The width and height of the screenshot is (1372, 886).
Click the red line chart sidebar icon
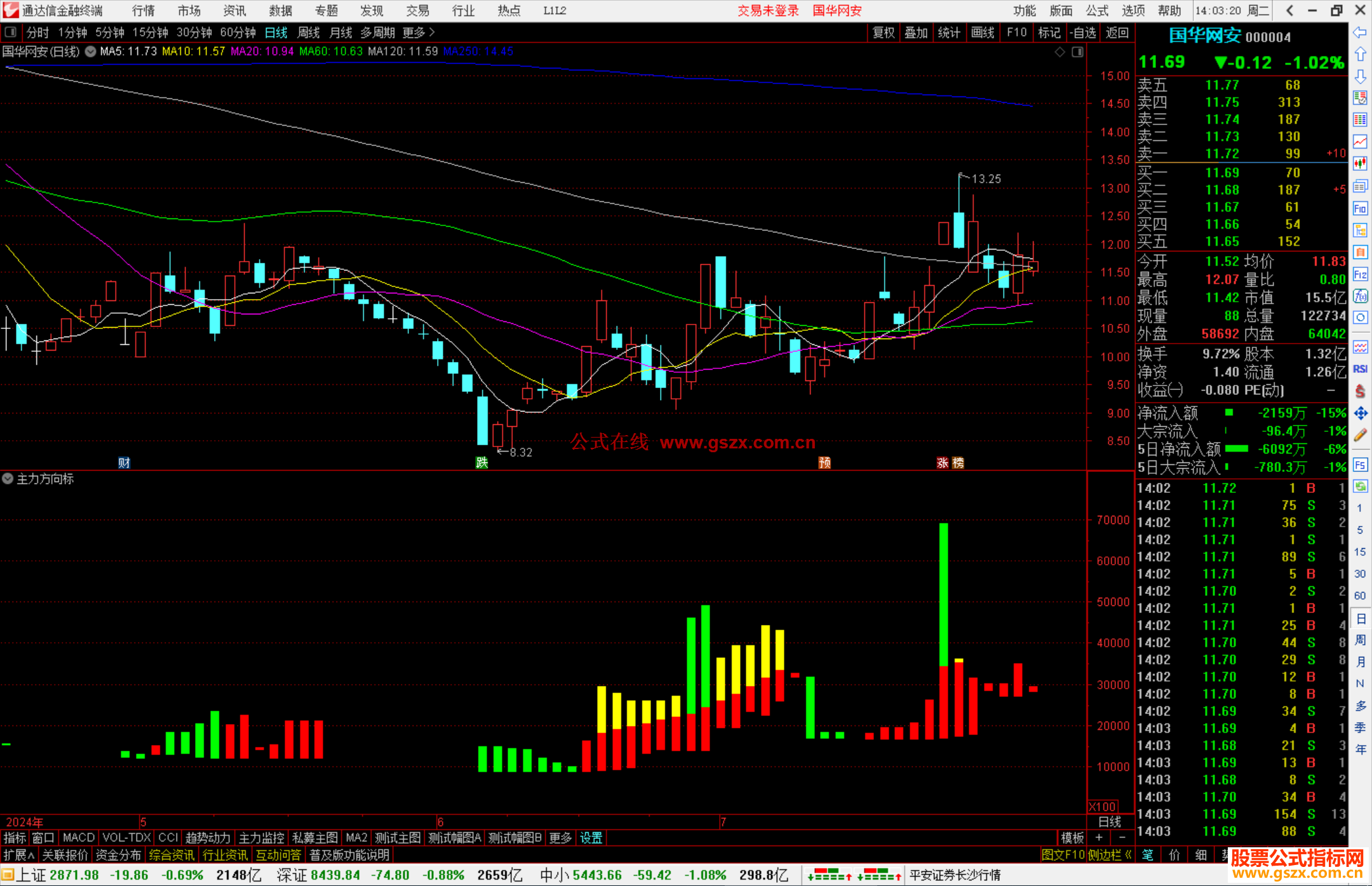pyautogui.click(x=1360, y=142)
